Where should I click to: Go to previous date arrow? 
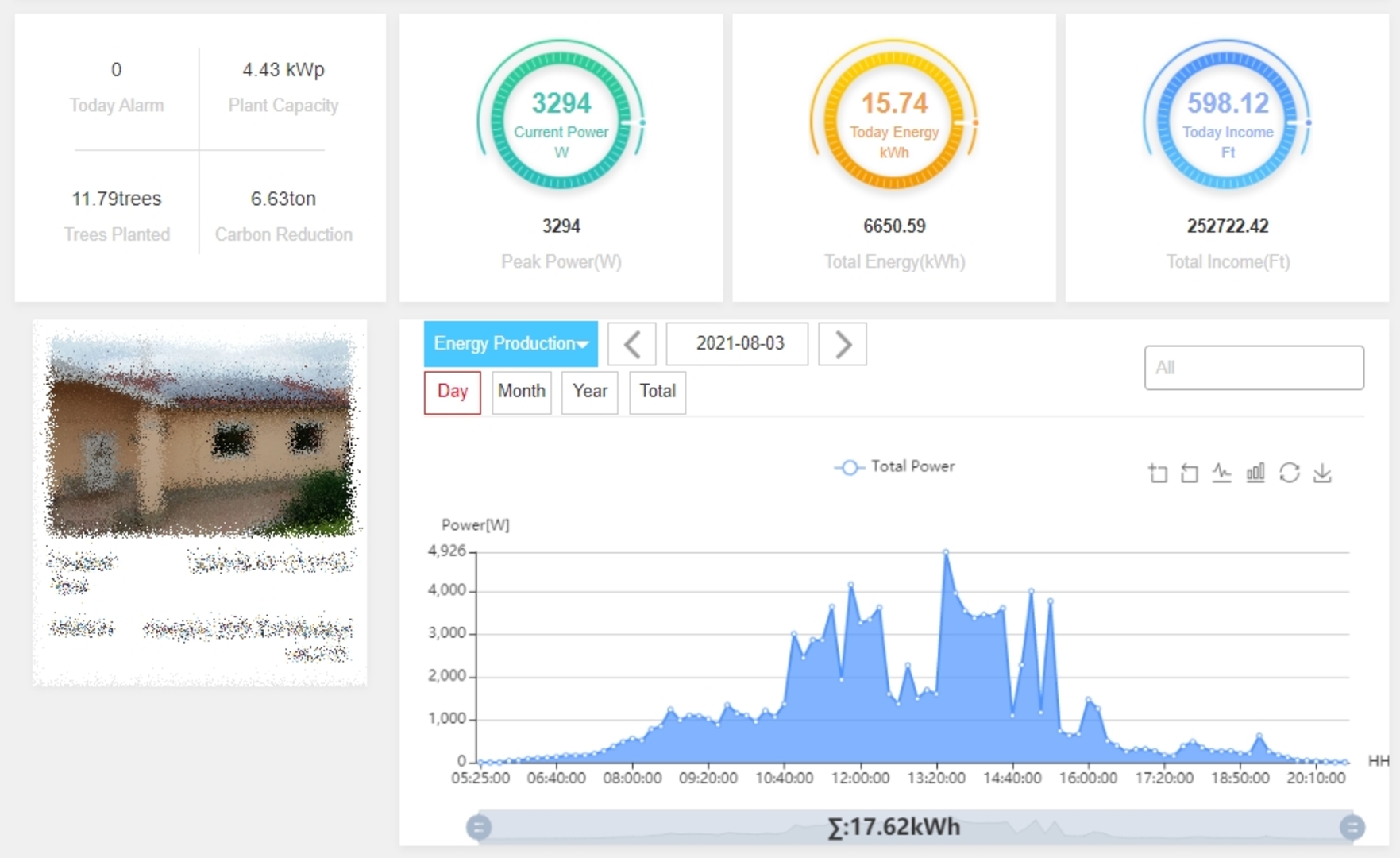pos(632,344)
